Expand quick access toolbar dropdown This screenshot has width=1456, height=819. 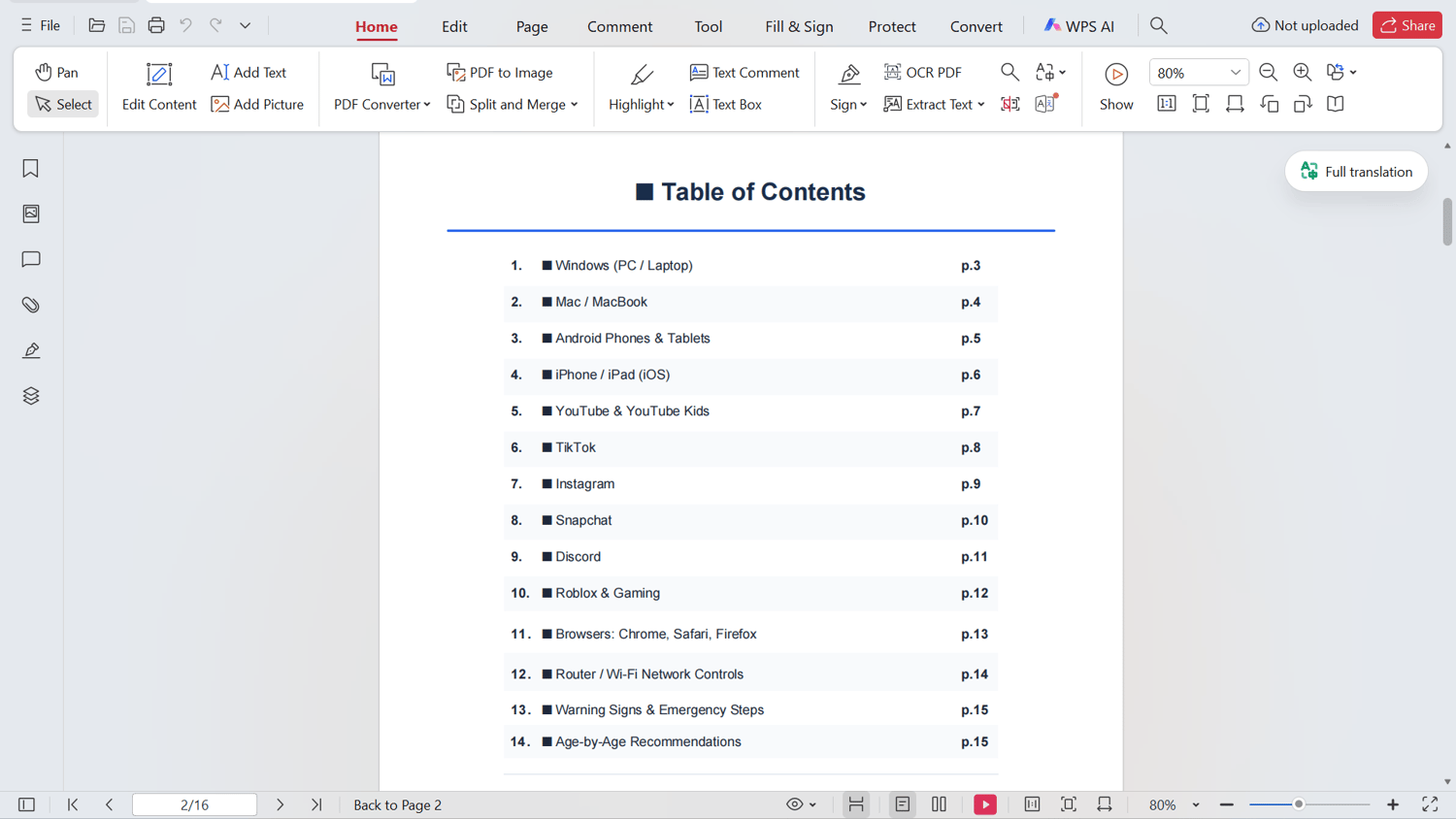point(246,25)
